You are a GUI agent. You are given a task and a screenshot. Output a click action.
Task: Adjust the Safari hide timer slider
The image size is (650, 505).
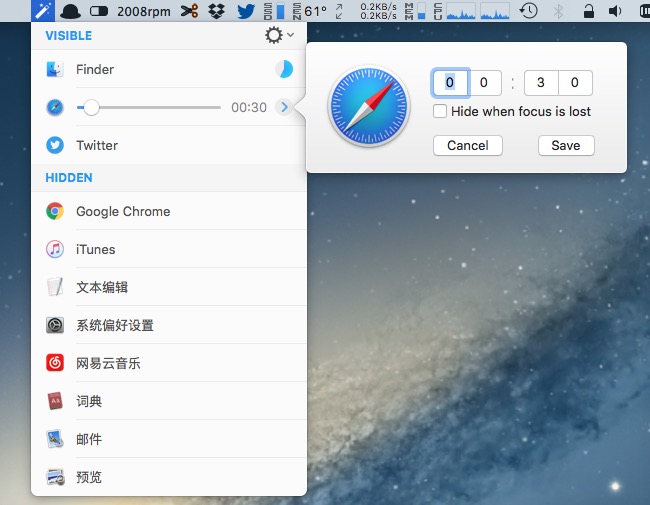tap(149, 107)
